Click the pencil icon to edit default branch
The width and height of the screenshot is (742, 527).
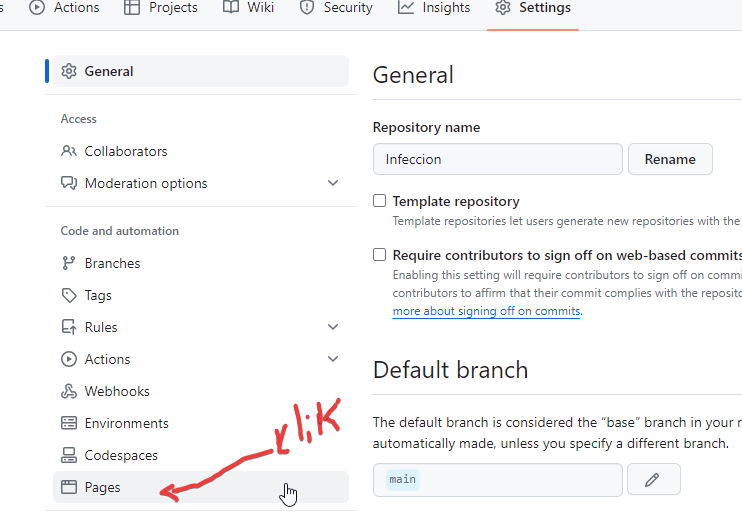coord(654,480)
